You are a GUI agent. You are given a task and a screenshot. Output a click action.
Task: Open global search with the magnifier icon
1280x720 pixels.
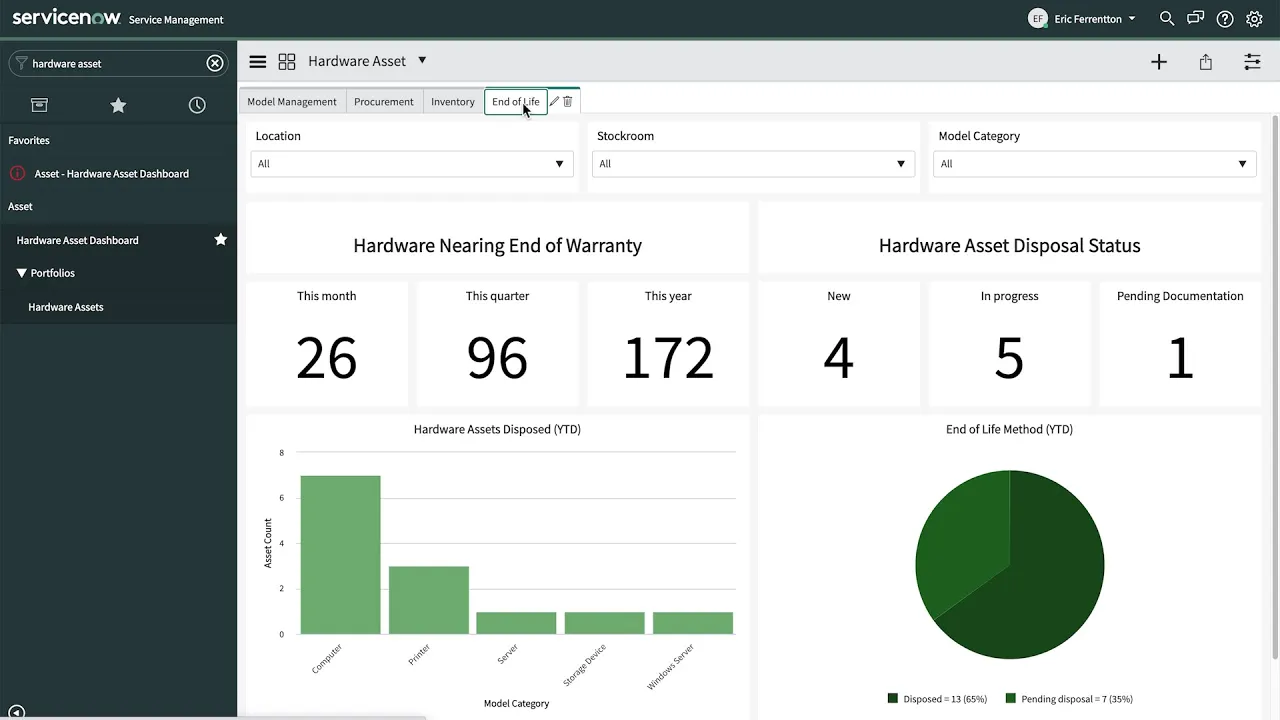pyautogui.click(x=1167, y=18)
